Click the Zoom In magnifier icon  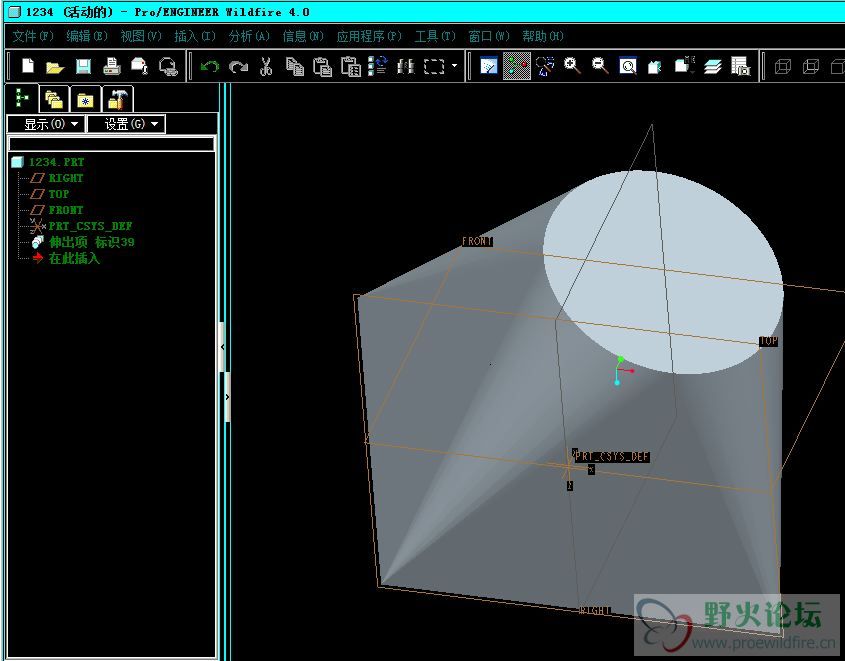(x=573, y=66)
